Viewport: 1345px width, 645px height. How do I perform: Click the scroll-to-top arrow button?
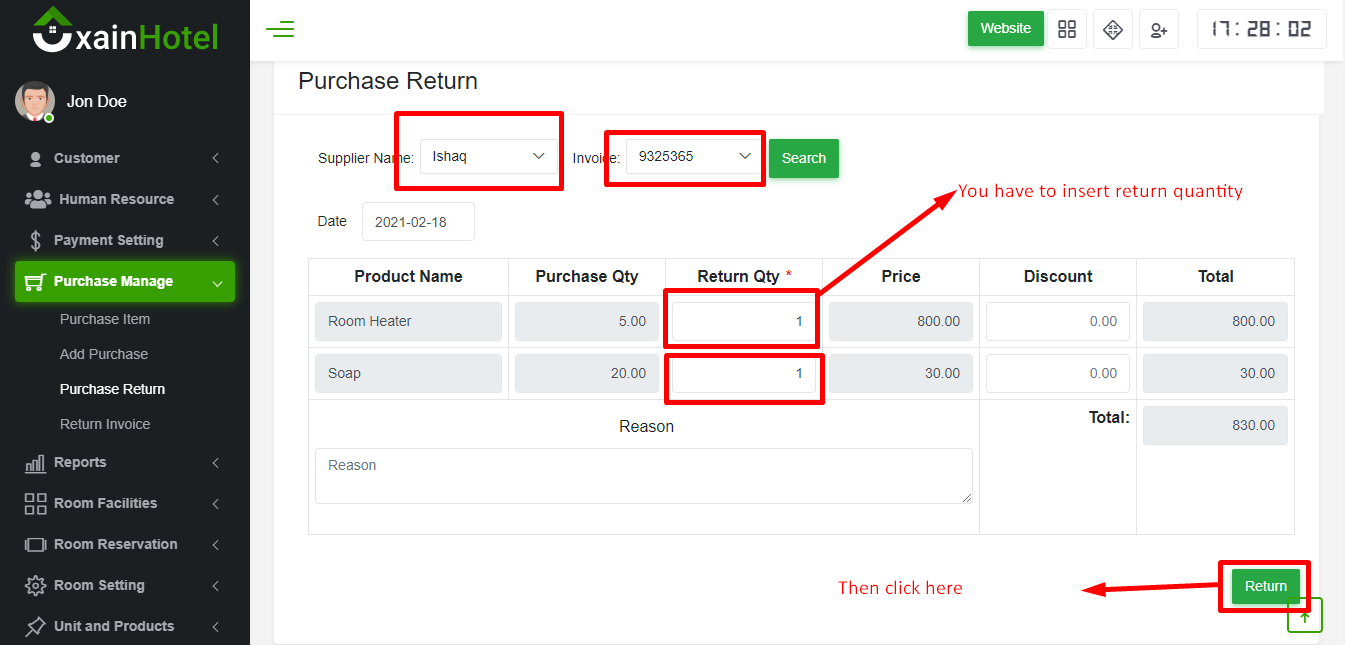pos(1304,616)
